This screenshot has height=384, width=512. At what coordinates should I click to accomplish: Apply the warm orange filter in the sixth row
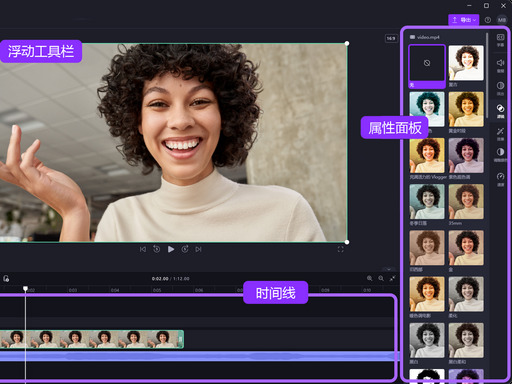coord(427,294)
